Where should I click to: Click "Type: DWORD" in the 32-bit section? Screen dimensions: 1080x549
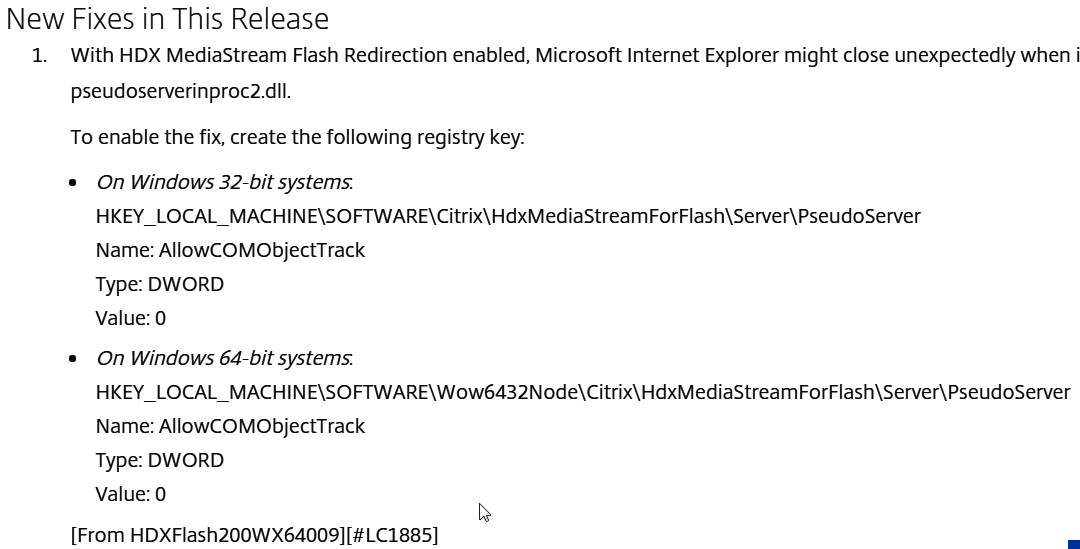click(x=160, y=284)
